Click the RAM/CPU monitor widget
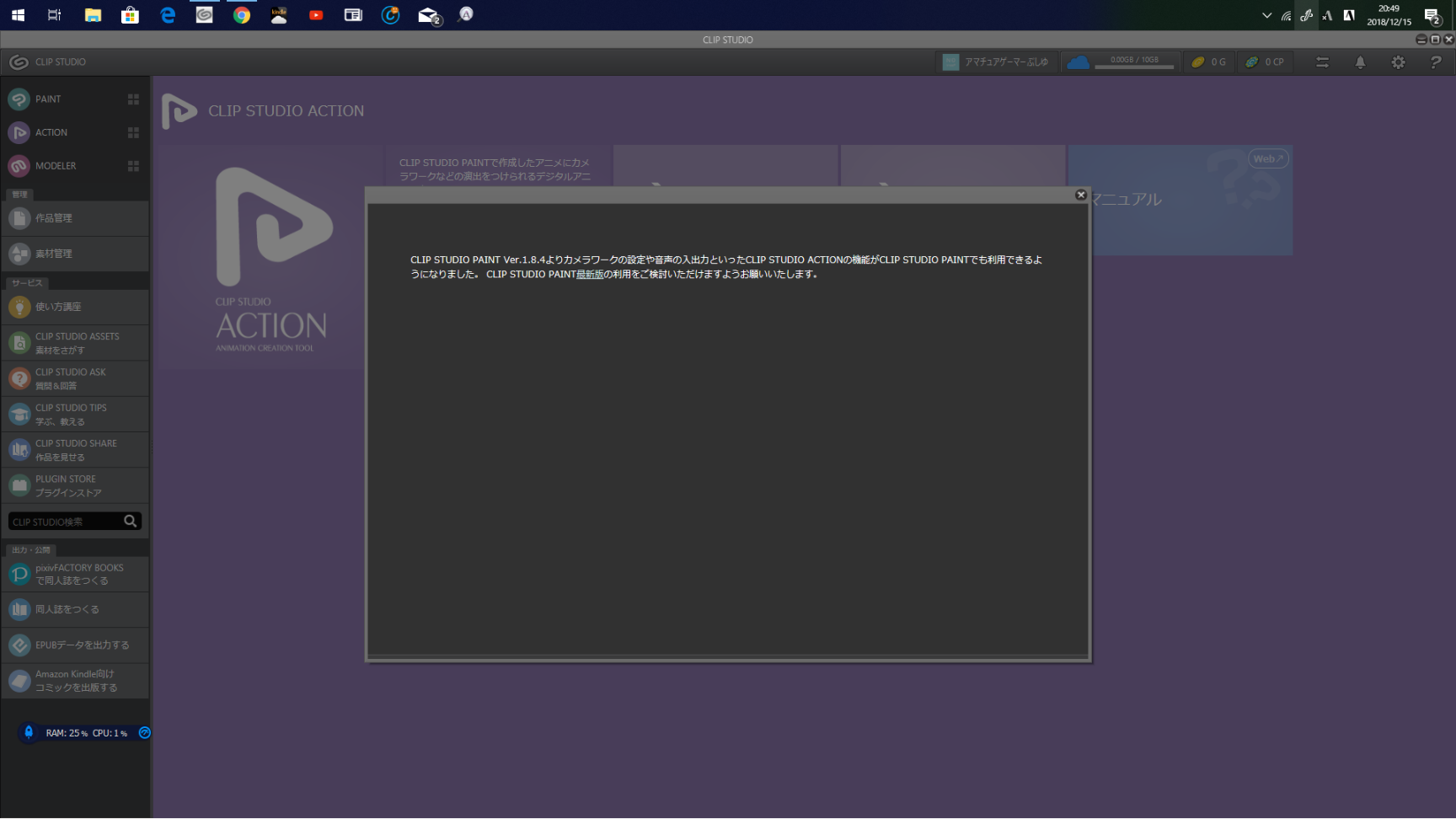Screen dimensions: 1456x819 pyautogui.click(x=85, y=733)
